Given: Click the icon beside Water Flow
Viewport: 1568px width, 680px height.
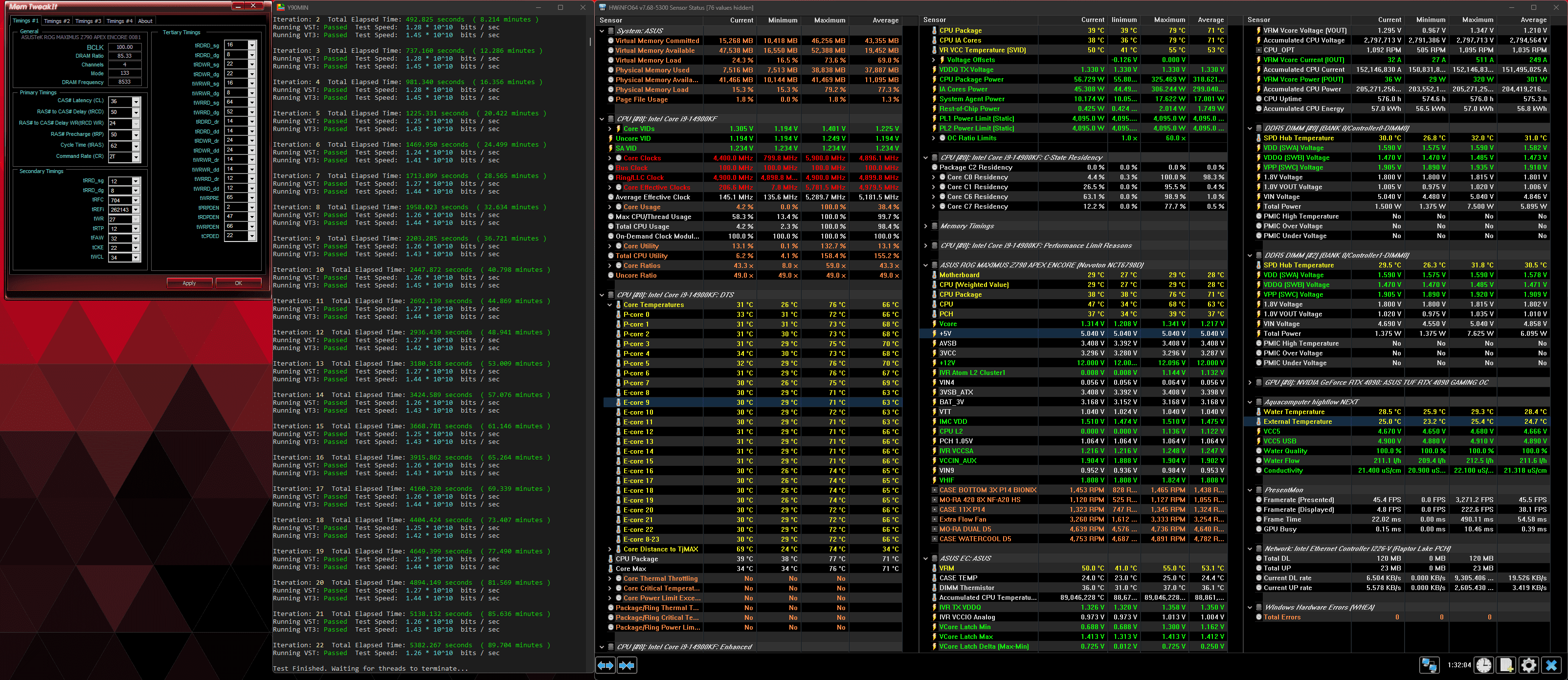Looking at the screenshot, I should (x=1258, y=461).
